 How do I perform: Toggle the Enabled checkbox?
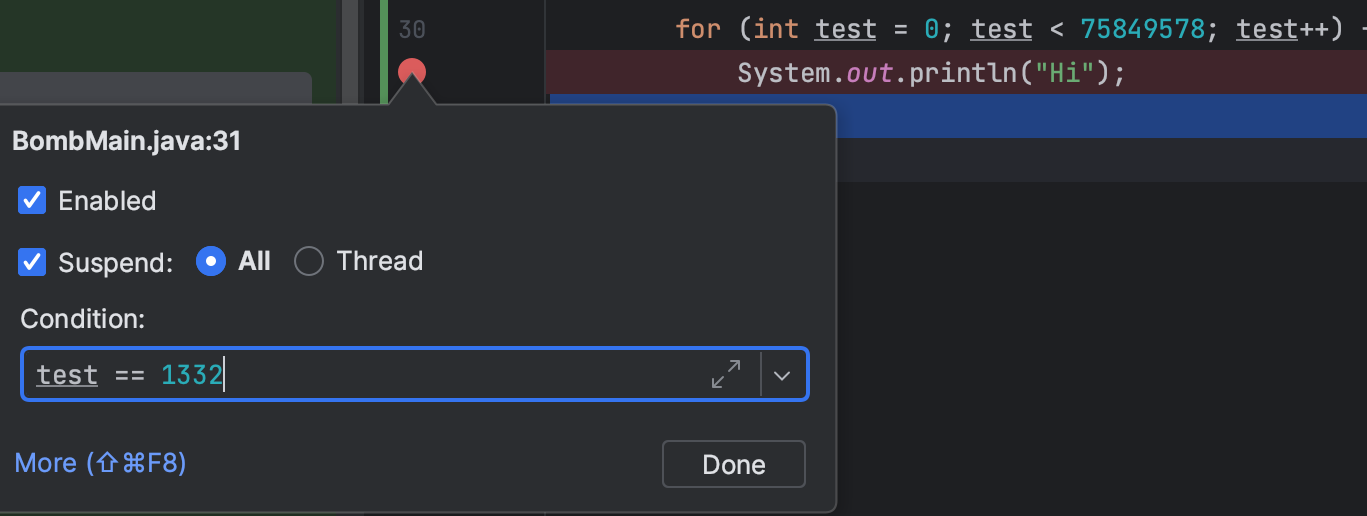[32, 201]
